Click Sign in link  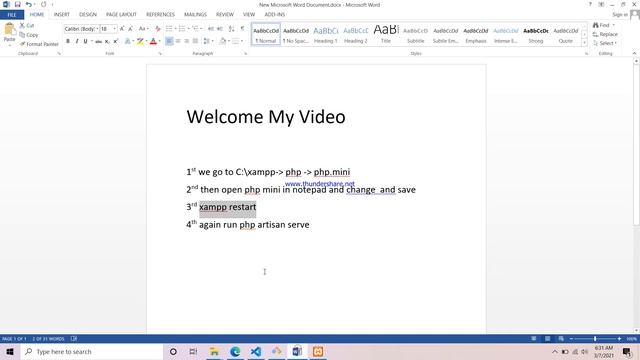coord(620,15)
